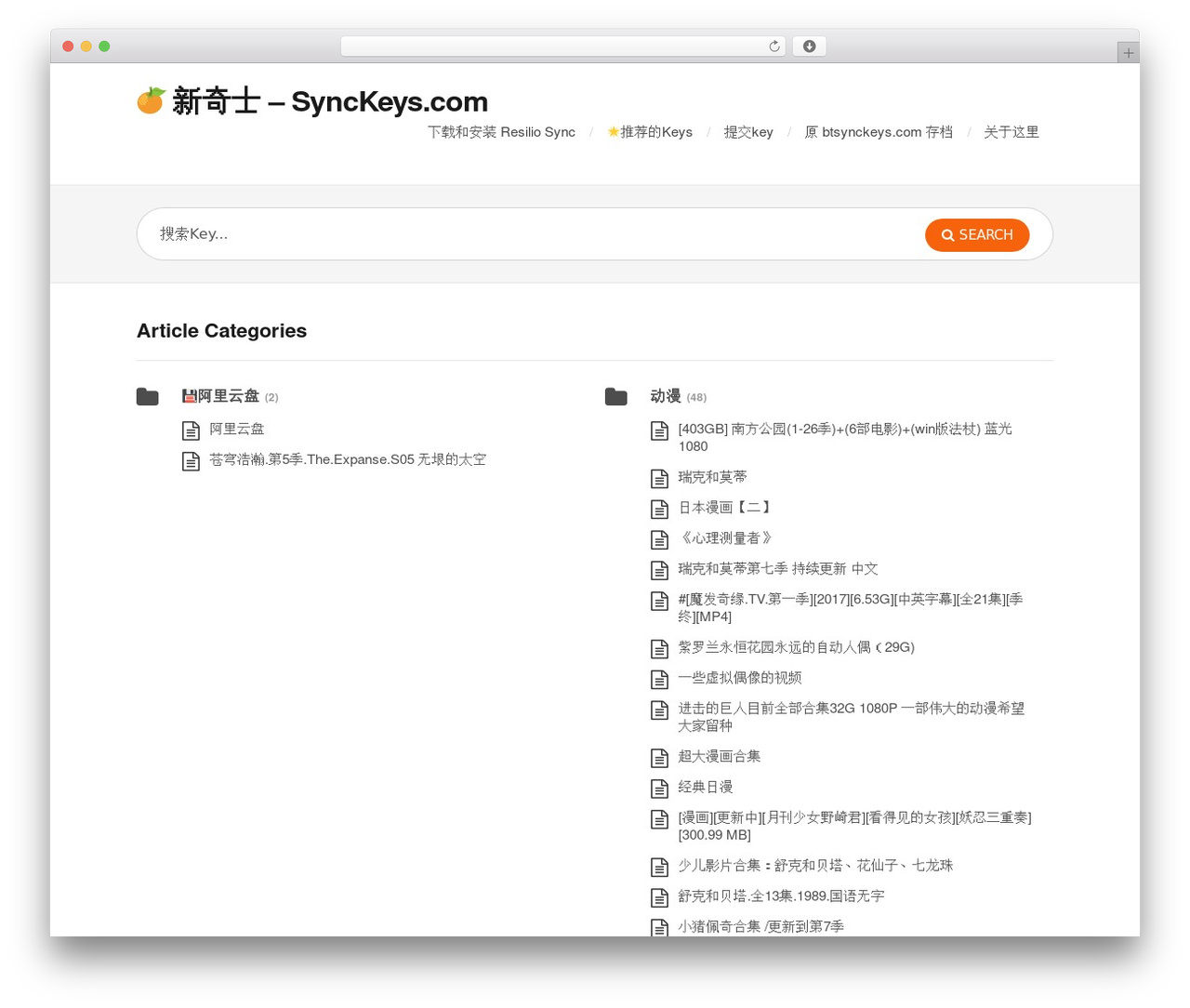Open 一些虚拟偶像的视频 article
1190x1008 pixels.
point(740,678)
